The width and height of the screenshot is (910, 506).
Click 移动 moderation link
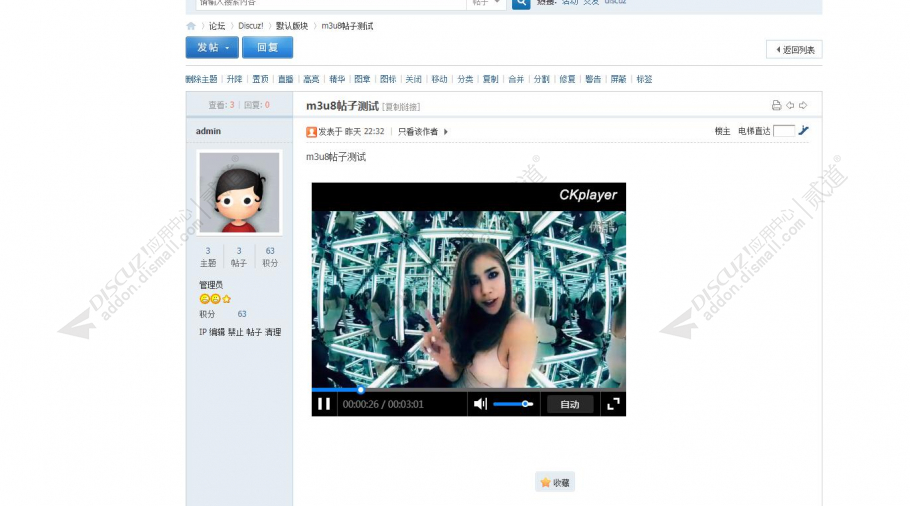point(439,79)
